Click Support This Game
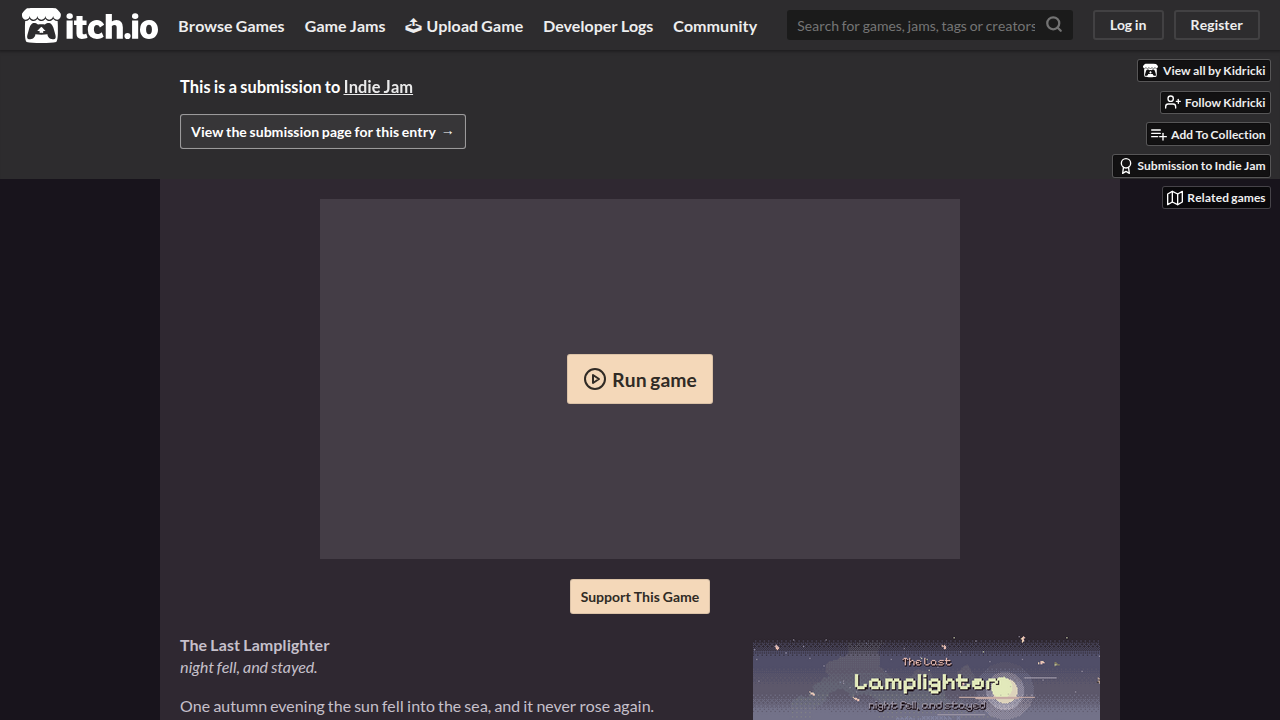The height and width of the screenshot is (720, 1280). tap(640, 597)
